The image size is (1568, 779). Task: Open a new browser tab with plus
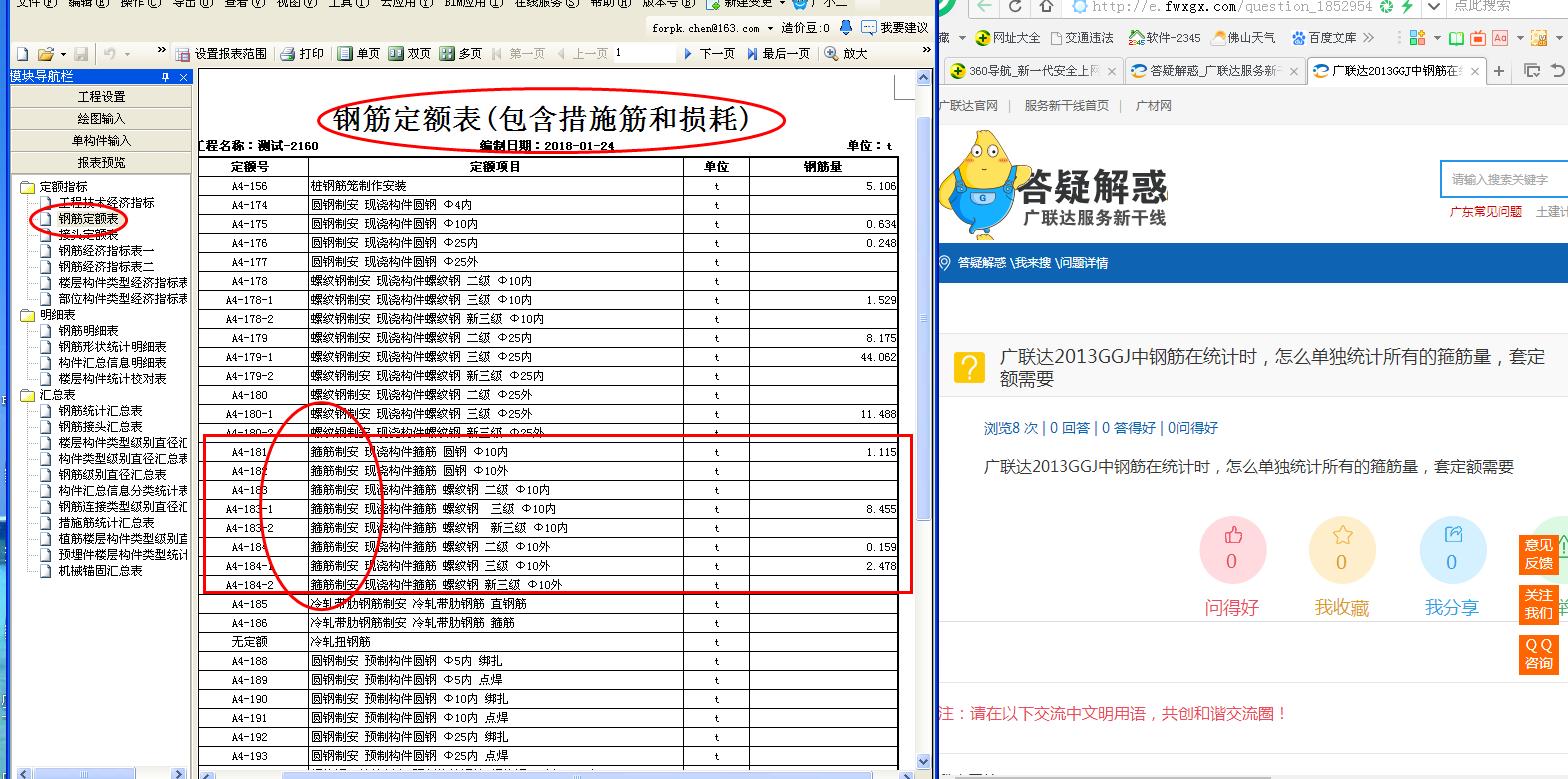coord(1498,70)
